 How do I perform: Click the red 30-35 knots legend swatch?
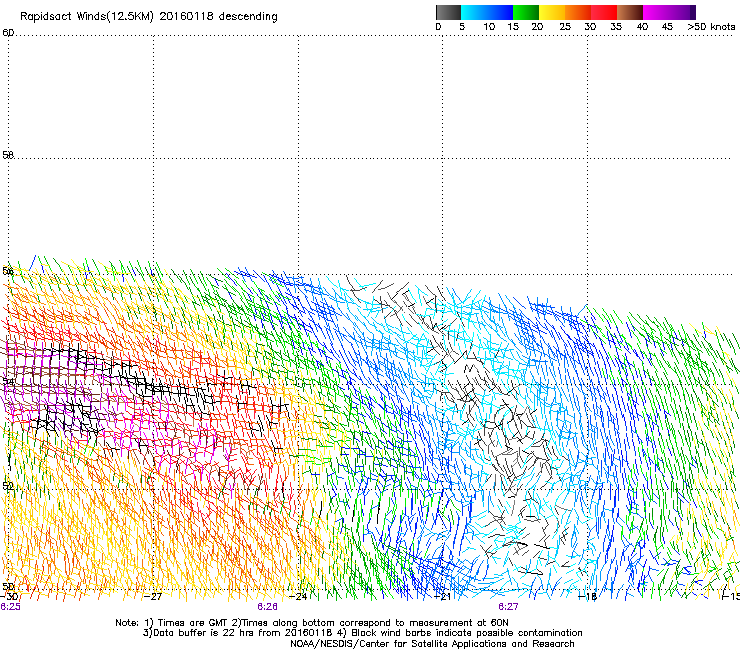[604, 12]
